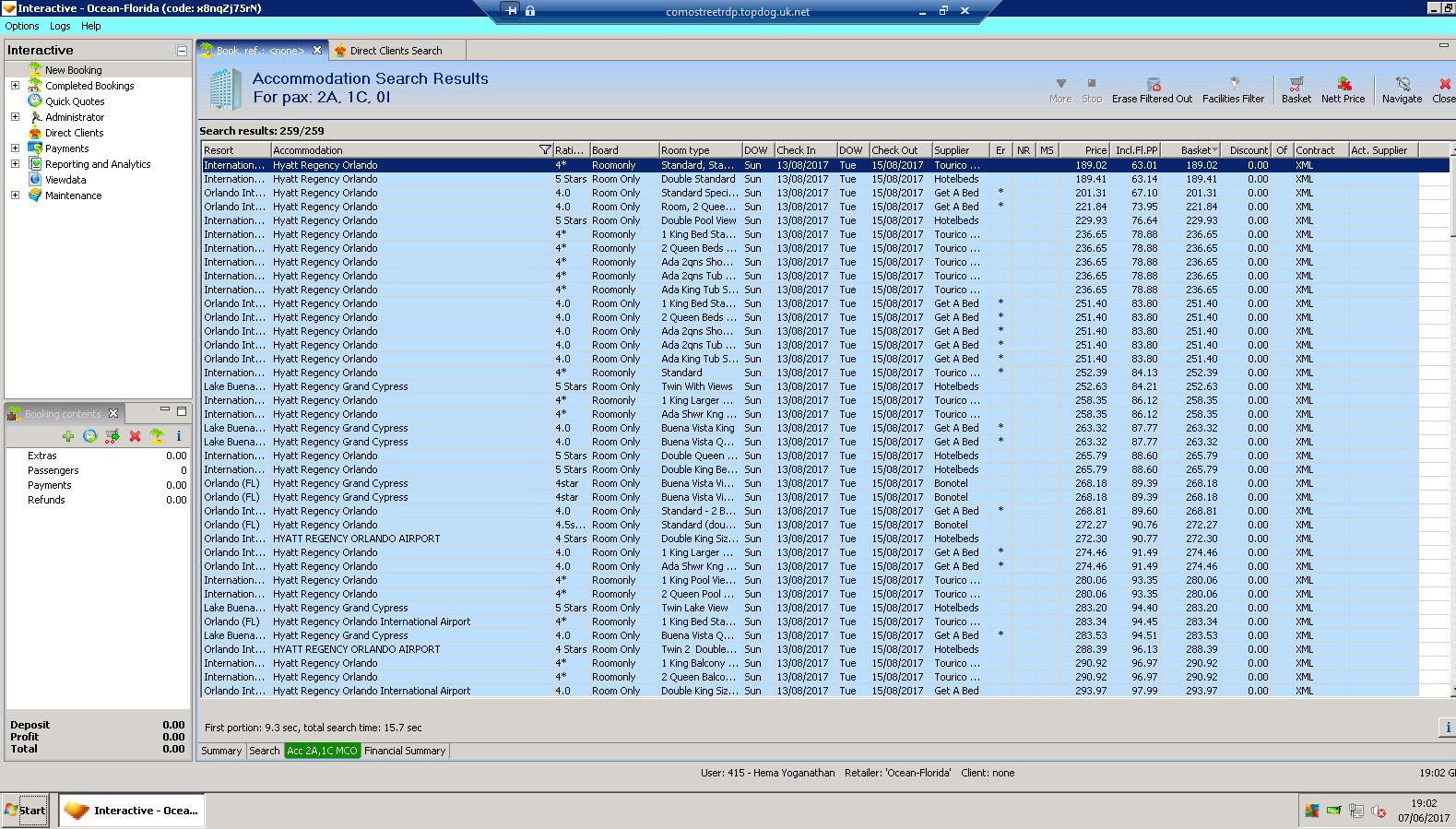Click the Reporting and Analytics icon

(35, 164)
